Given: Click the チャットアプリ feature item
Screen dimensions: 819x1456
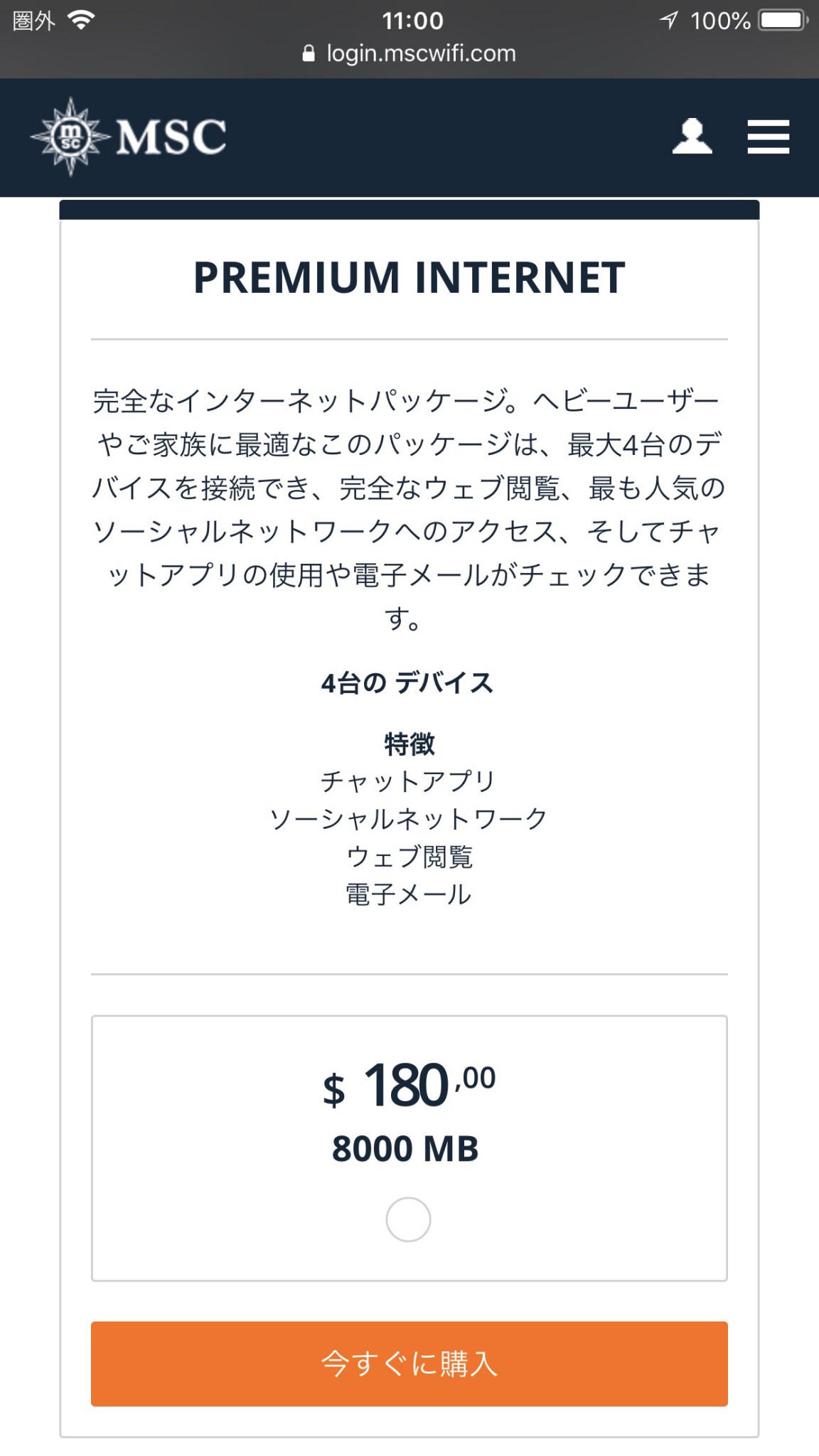Looking at the screenshot, I should tap(408, 781).
